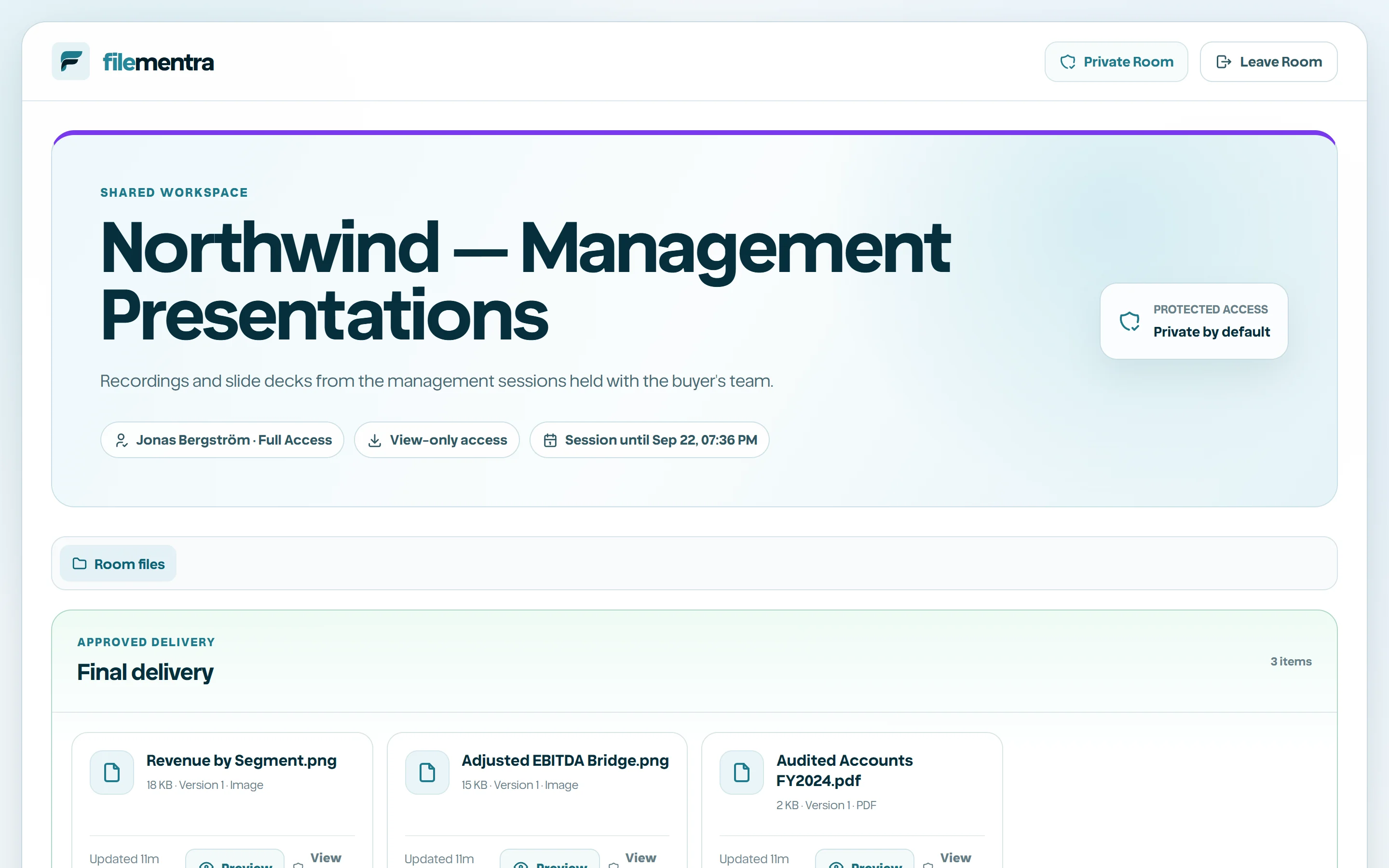Click the Final delivery heading

145,672
